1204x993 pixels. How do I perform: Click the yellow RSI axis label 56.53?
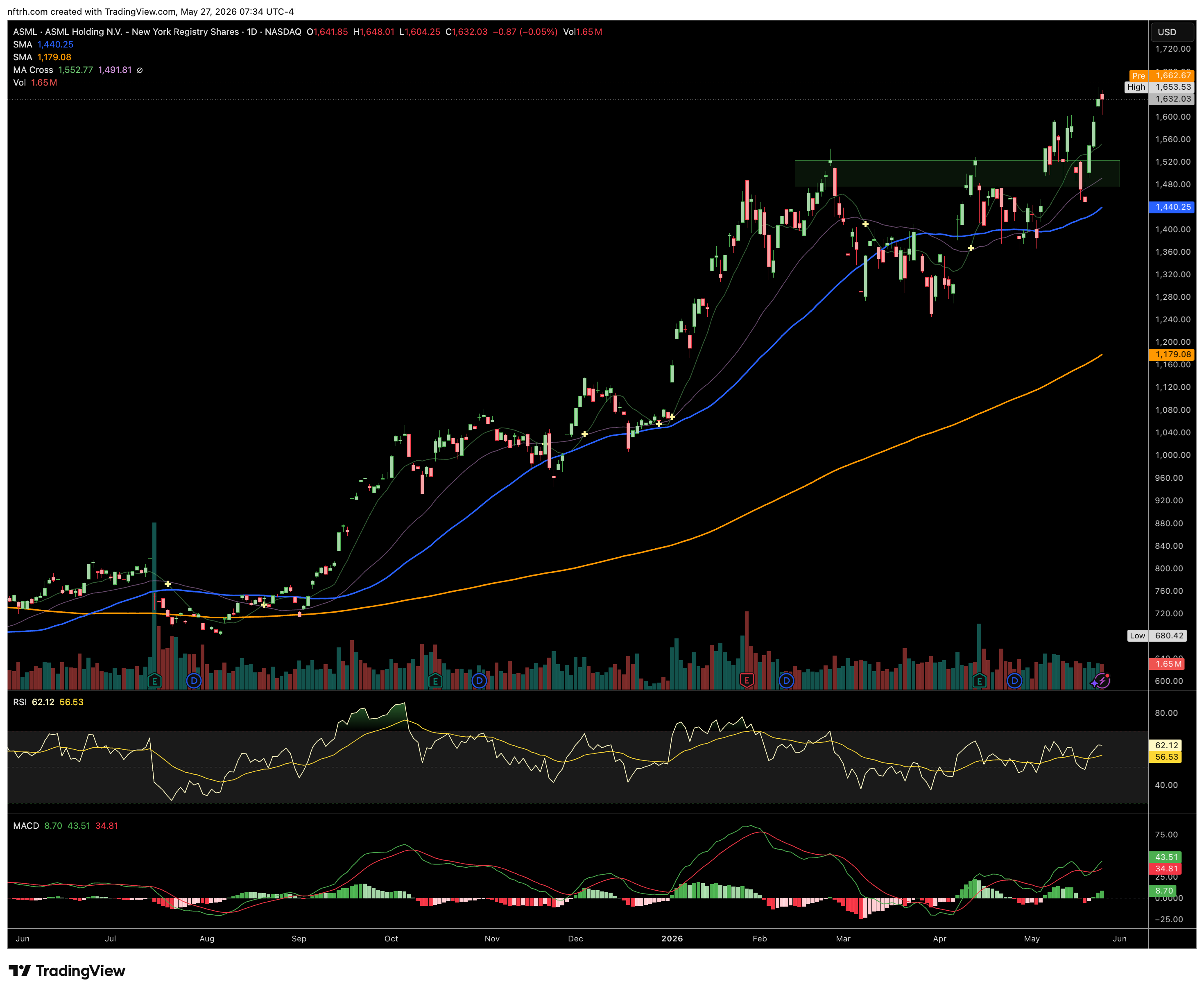coord(1166,757)
